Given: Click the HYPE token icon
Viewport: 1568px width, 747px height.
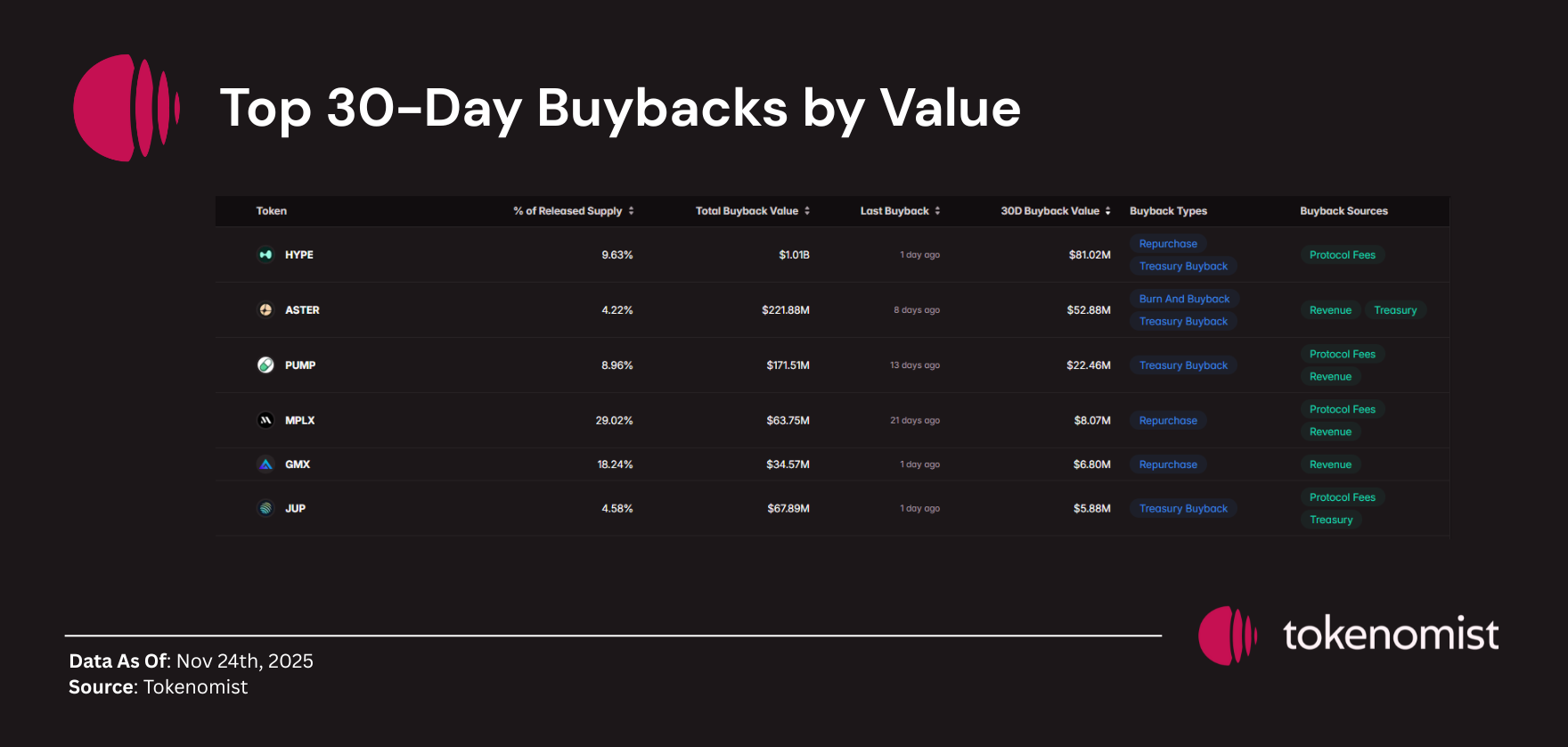Looking at the screenshot, I should pyautogui.click(x=265, y=255).
